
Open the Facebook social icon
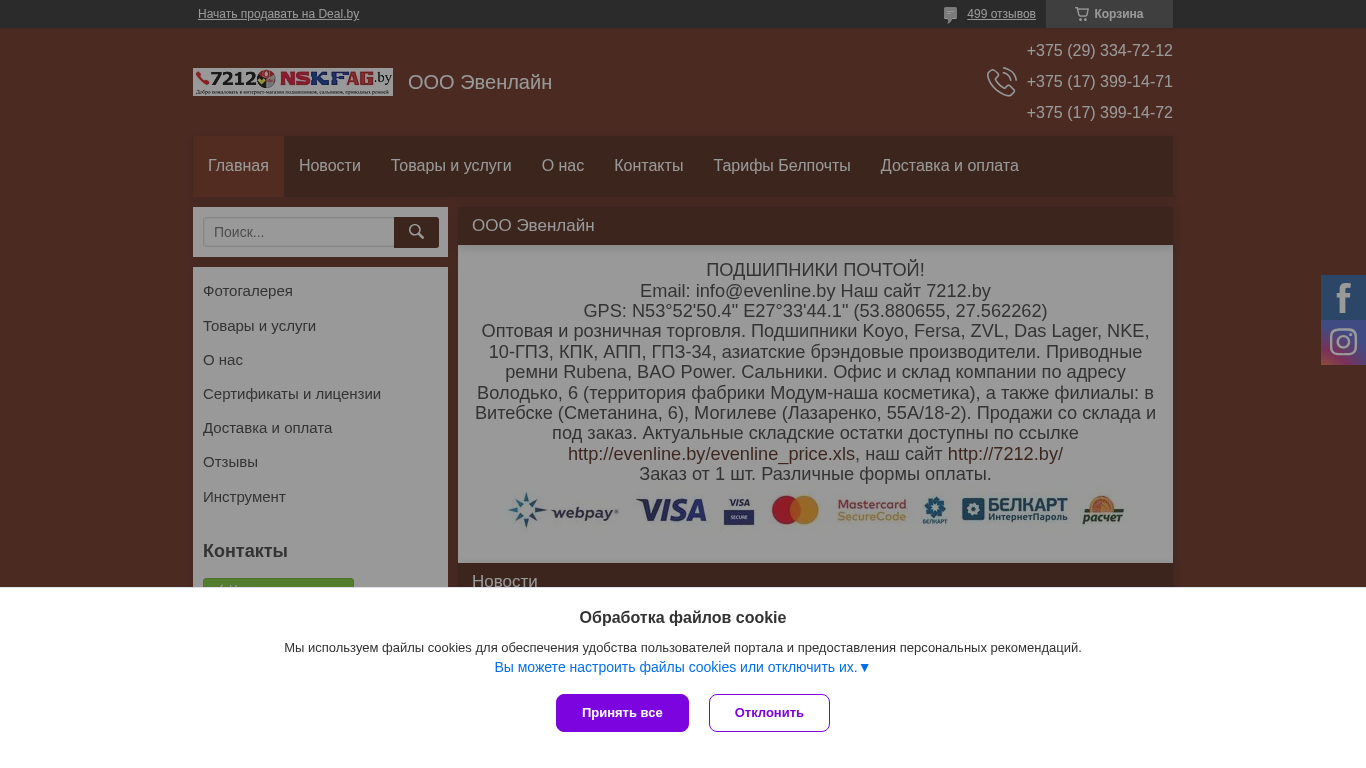1343,297
